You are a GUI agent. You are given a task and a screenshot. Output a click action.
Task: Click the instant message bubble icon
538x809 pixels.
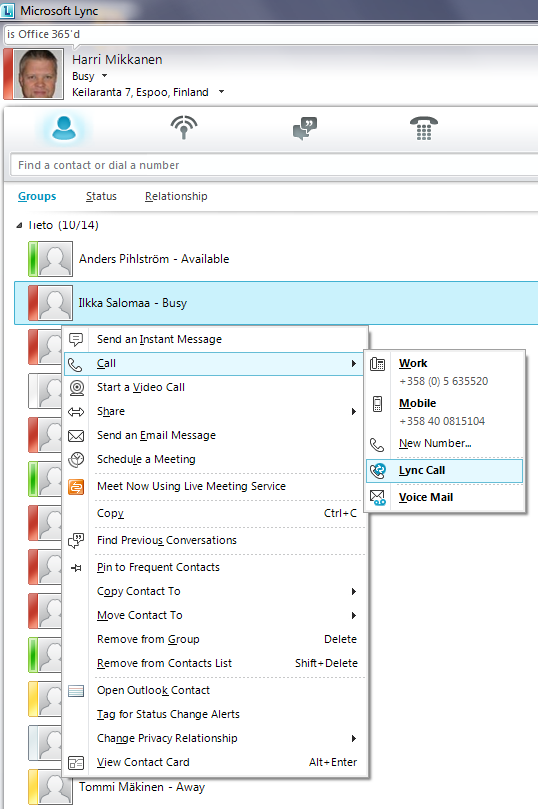[76, 339]
